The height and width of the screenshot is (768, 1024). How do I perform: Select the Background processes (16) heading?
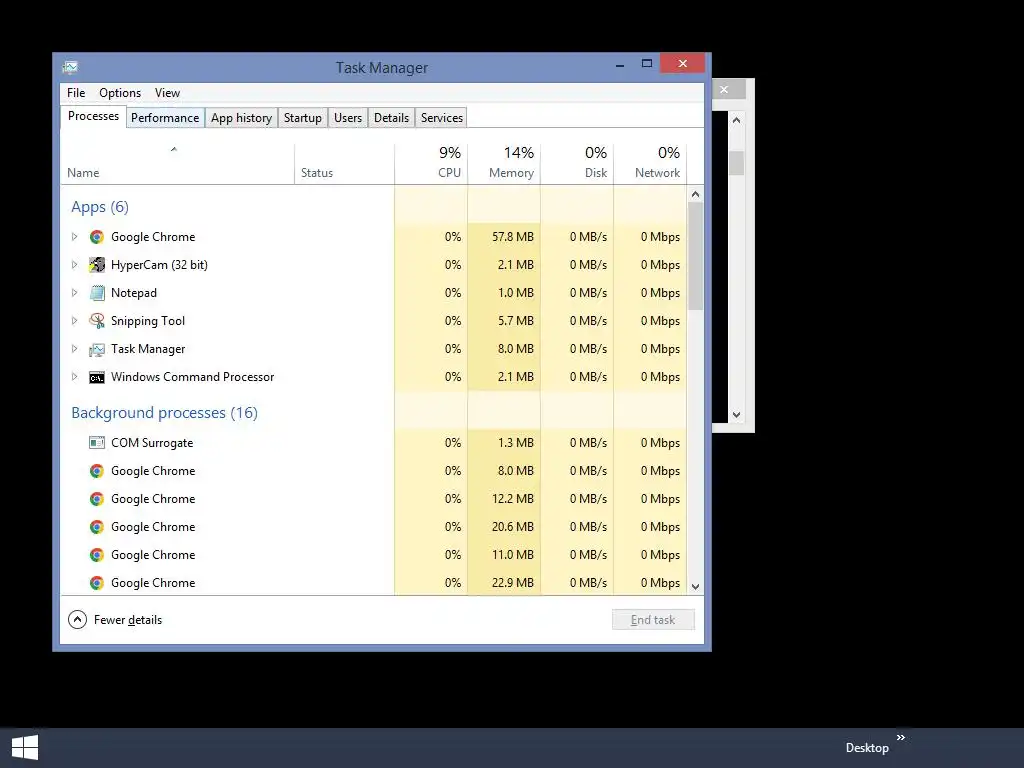pos(165,413)
